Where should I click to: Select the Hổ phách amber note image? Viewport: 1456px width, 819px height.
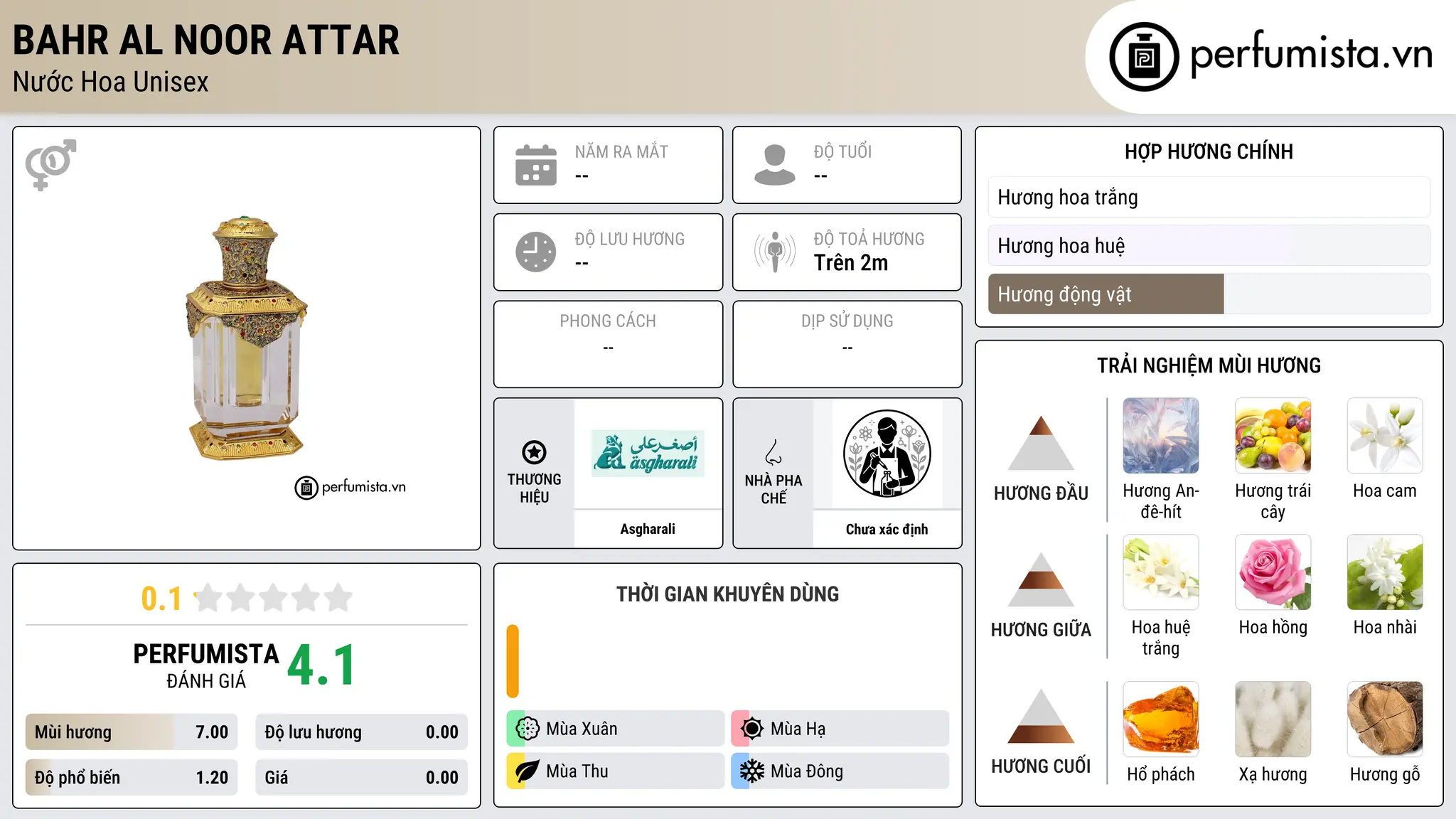[1161, 719]
